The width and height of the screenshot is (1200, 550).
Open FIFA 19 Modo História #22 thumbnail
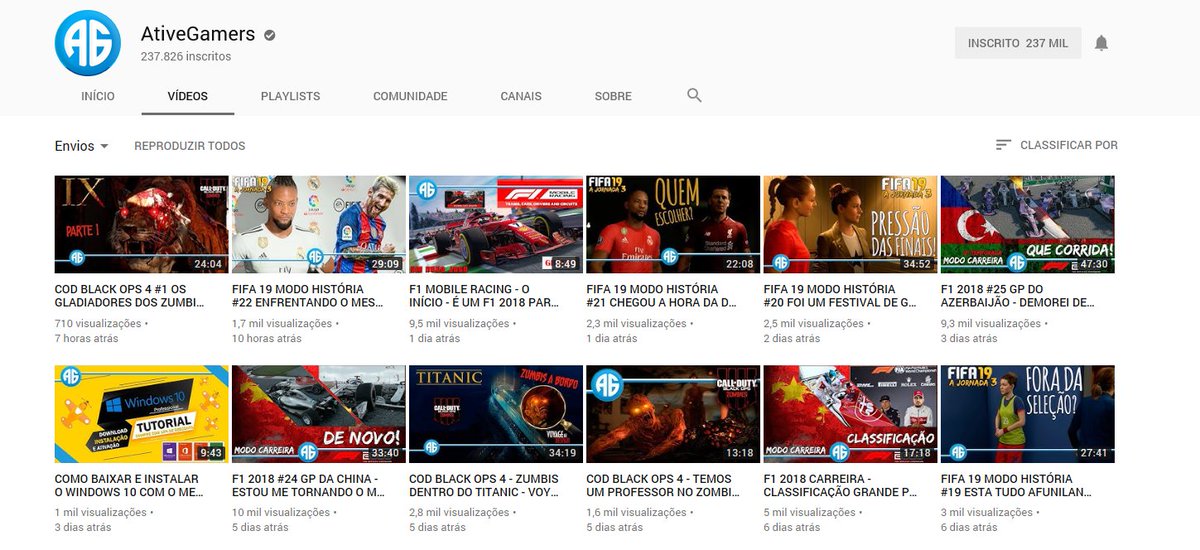pyautogui.click(x=319, y=224)
